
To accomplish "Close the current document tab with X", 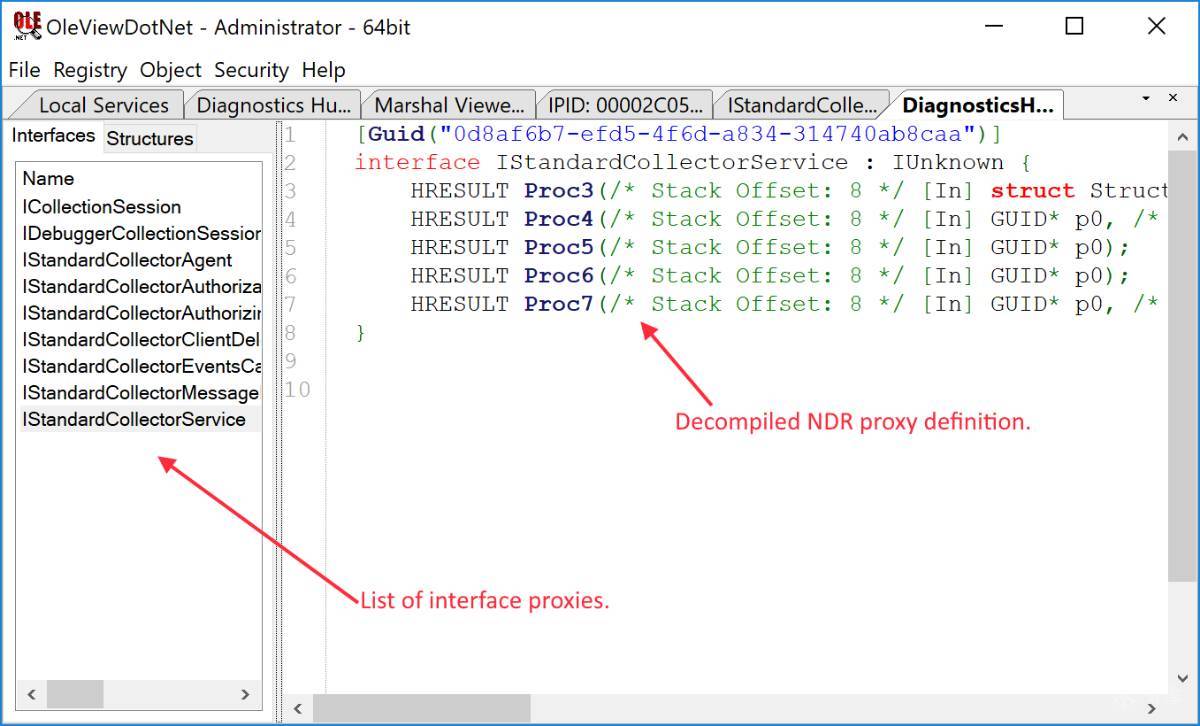I will pos(1173,98).
